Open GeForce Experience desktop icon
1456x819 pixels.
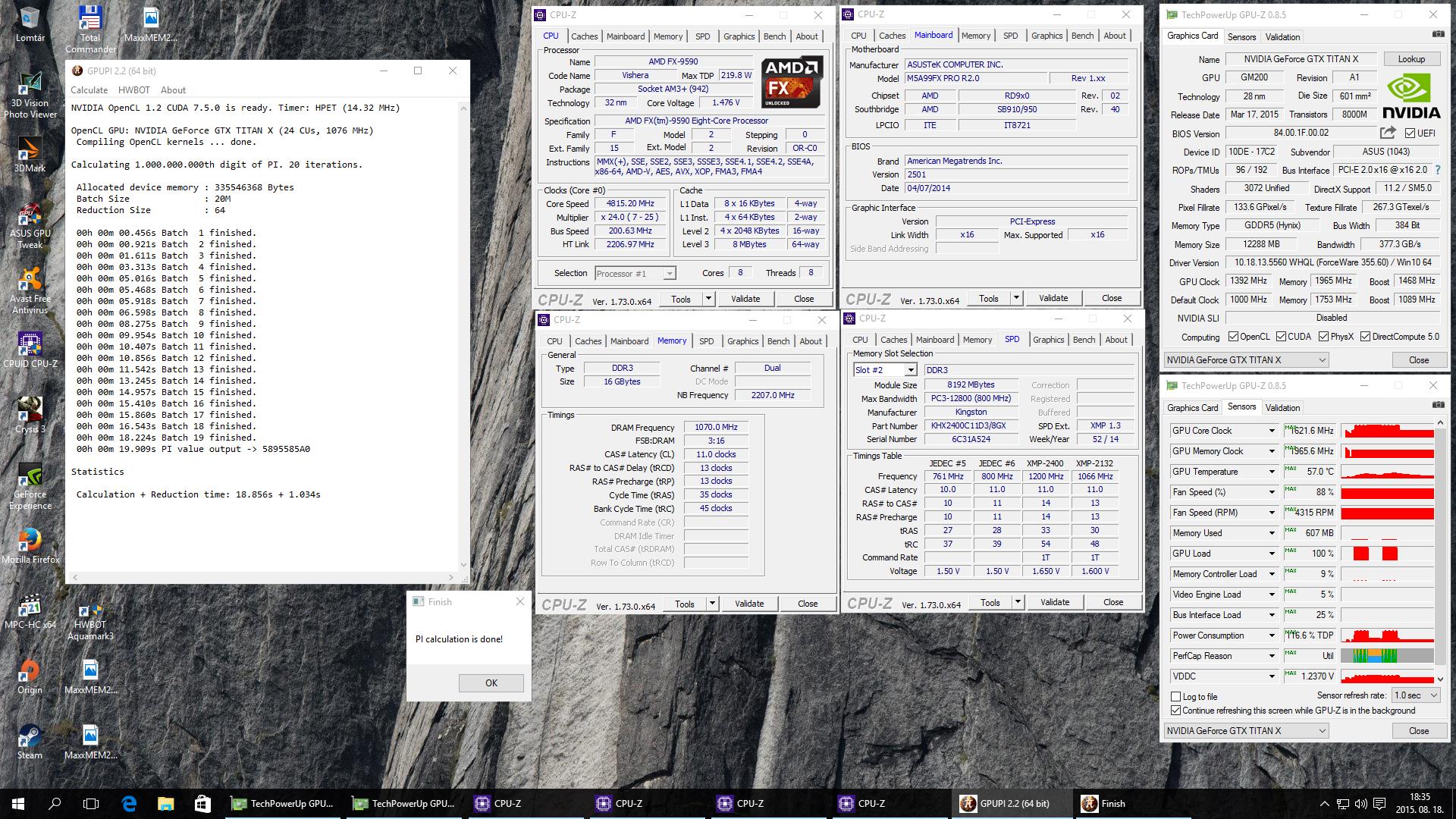click(x=30, y=487)
